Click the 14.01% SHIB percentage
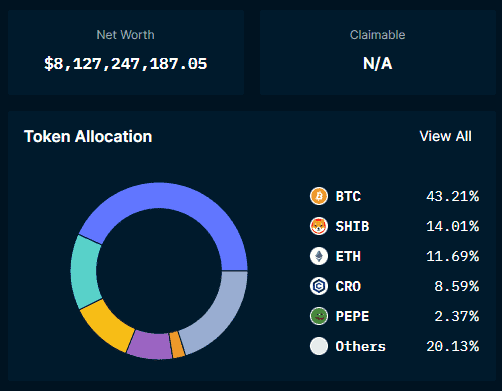 453,226
